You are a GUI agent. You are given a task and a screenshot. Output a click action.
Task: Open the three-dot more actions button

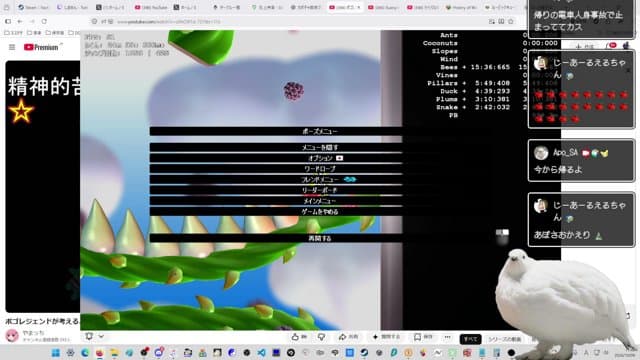point(447,337)
